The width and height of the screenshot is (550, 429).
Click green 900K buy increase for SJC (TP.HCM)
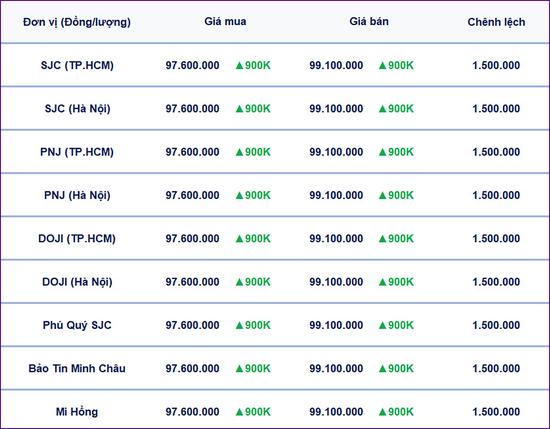tap(253, 65)
